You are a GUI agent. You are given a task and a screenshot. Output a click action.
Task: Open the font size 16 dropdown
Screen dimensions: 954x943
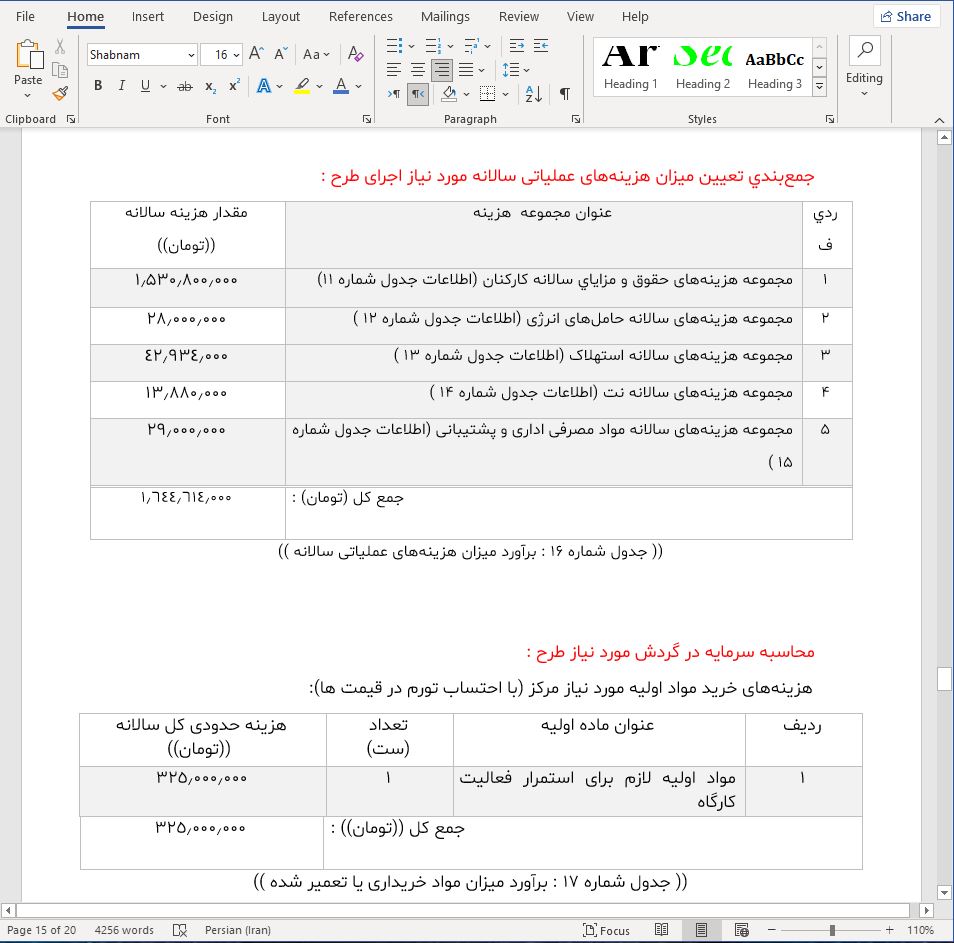click(x=236, y=55)
